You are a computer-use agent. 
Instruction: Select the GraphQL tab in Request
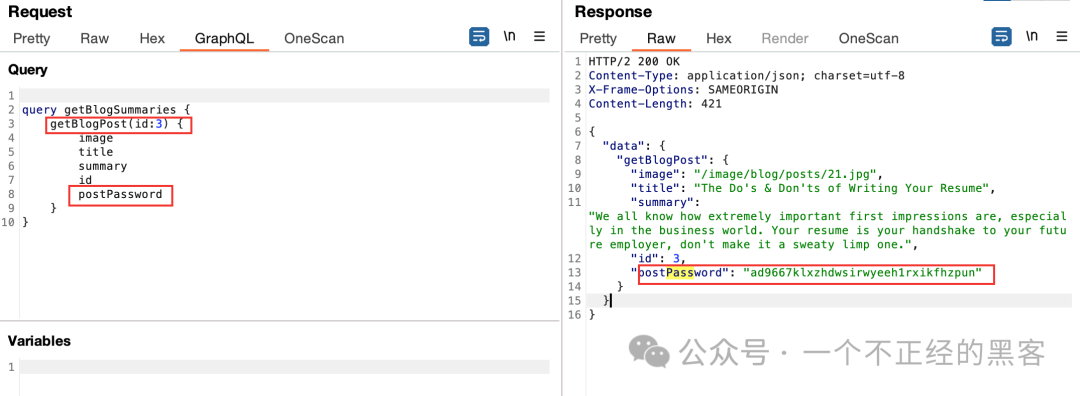[224, 39]
